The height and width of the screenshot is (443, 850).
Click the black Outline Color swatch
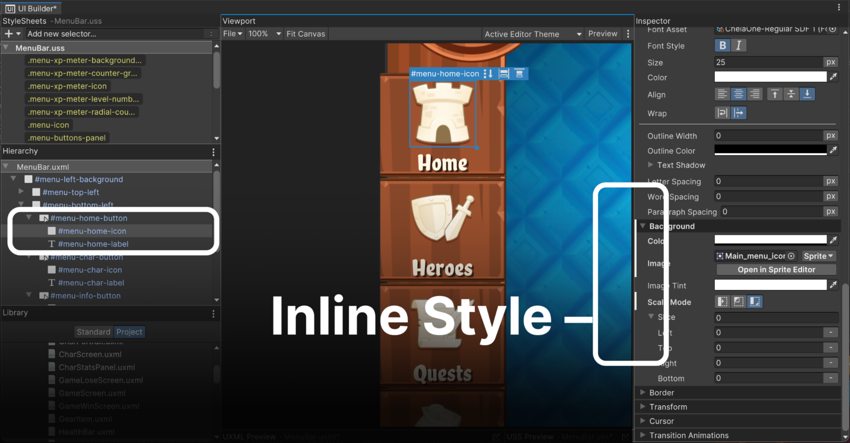770,151
